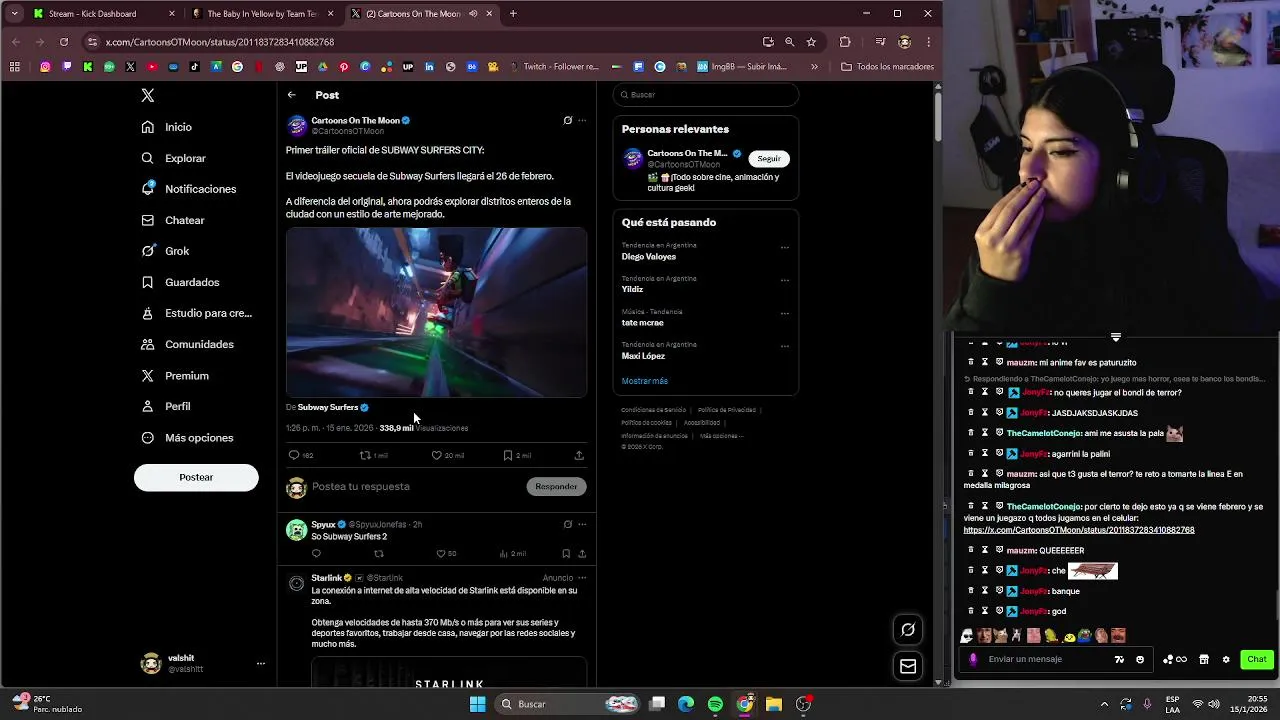Open Chatear in the X sidebar
The image size is (1280, 720).
(x=173, y=220)
